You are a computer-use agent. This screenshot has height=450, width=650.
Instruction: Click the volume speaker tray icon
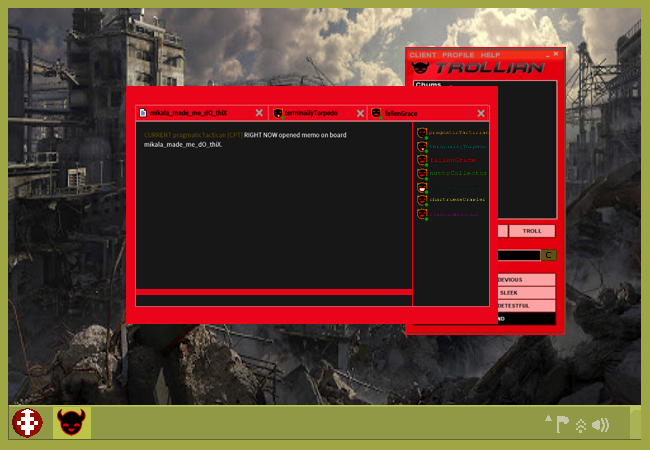[x=600, y=425]
